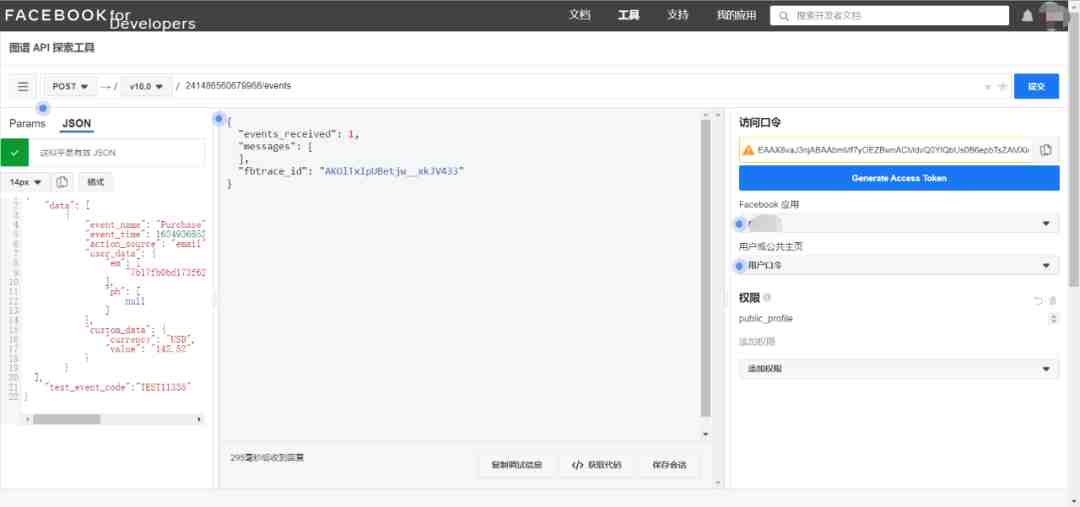The image size is (1080, 507).
Task: Click the editor scrollbar left arrow
Action: pyautogui.click(x=28, y=420)
